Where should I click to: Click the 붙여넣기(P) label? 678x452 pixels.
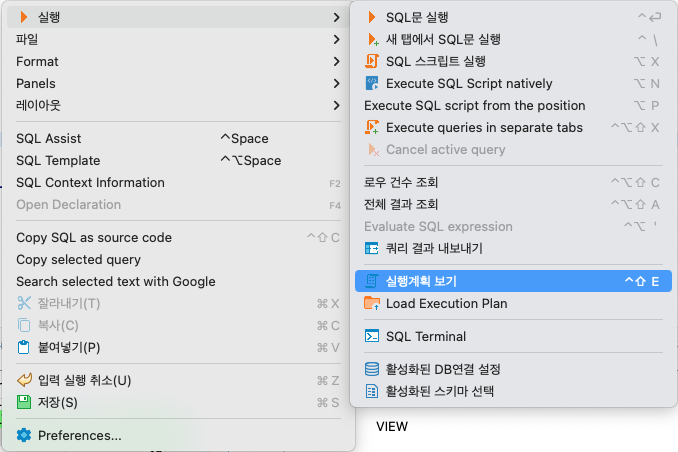[x=69, y=347]
